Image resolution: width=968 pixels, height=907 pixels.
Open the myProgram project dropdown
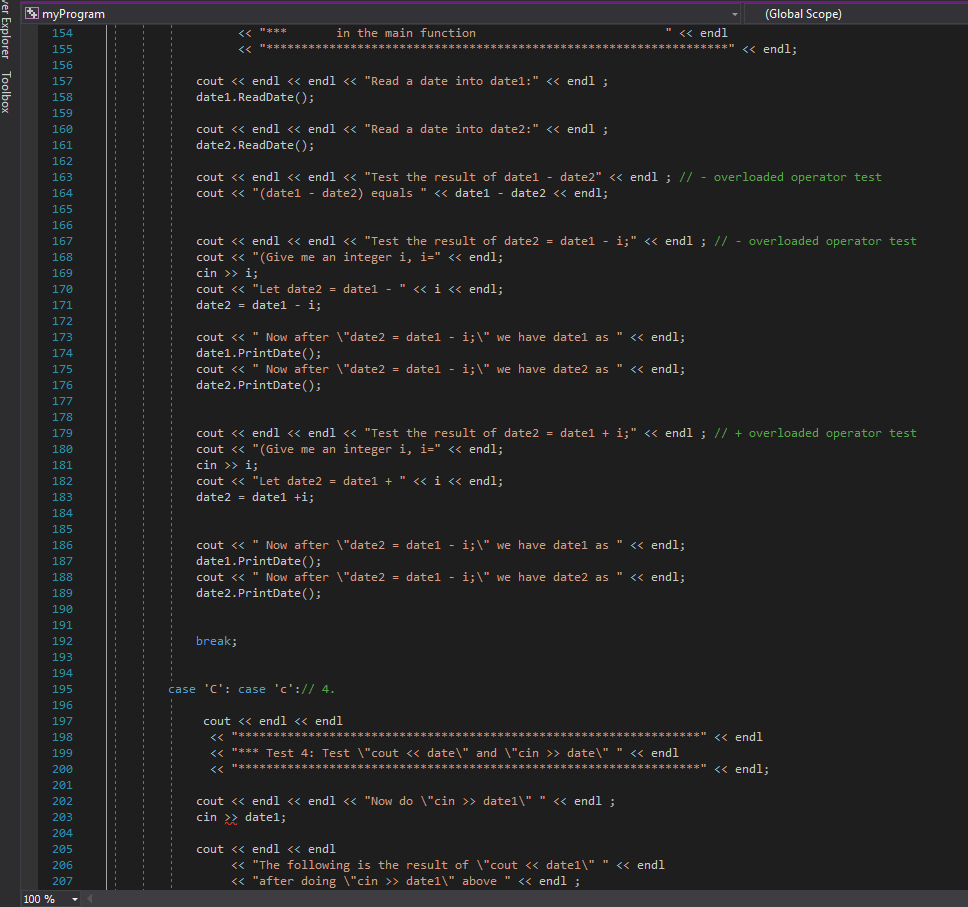coord(736,14)
